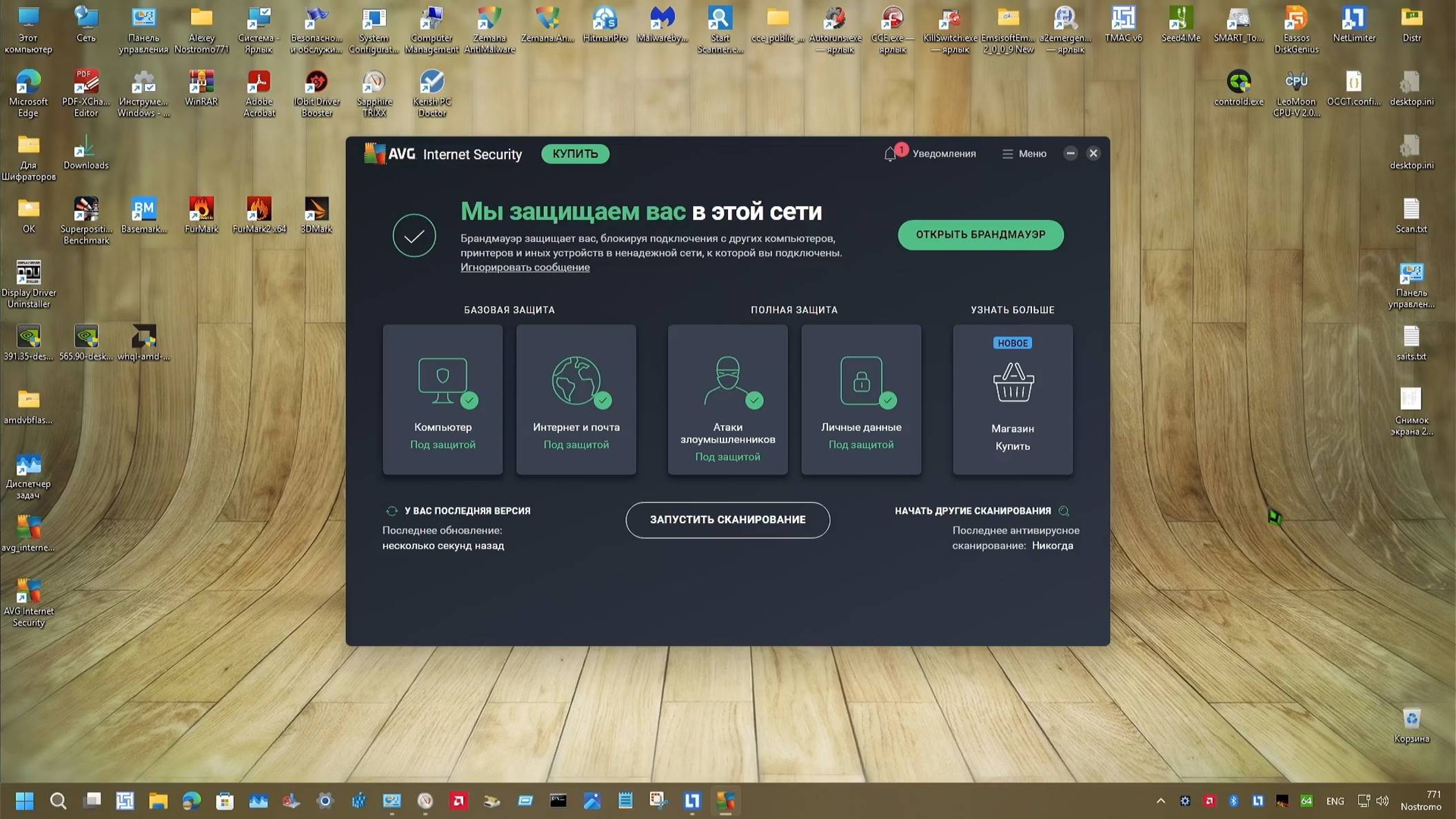1456x819 pixels.
Task: Click ЗАПУСТИТЬ СКАНИРОВАНИЕ button
Action: click(727, 520)
